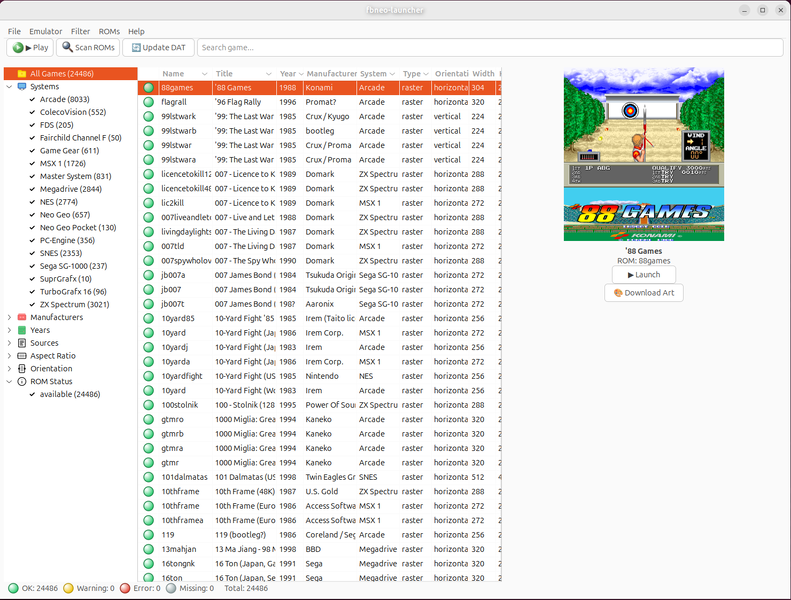
Task: Select the ZX Spectrum (3021) tree item
Action: pos(74,305)
